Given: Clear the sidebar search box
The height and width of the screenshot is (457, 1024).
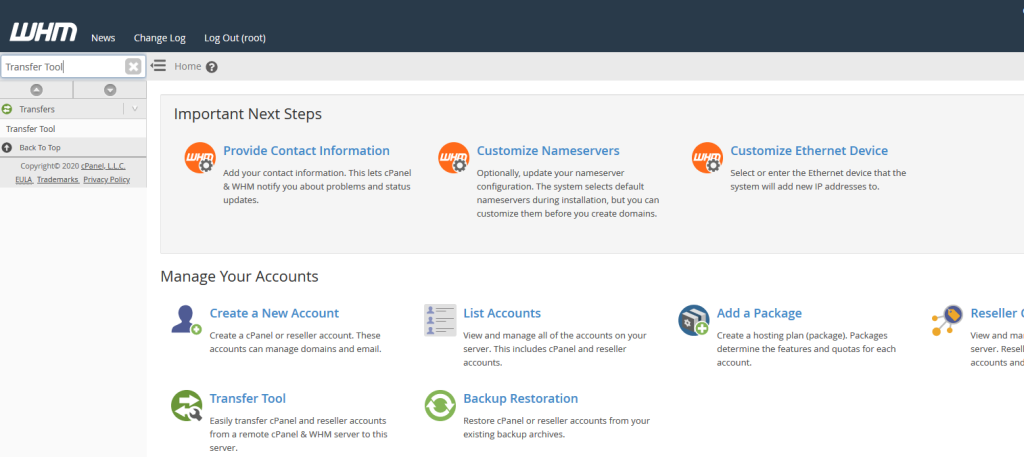Looking at the screenshot, I should pyautogui.click(x=133, y=67).
